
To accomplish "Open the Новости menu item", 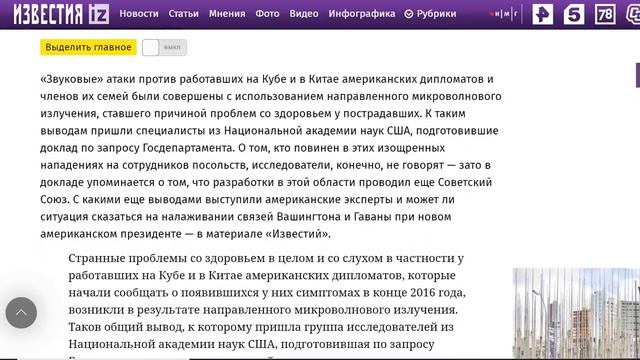I will (x=139, y=14).
